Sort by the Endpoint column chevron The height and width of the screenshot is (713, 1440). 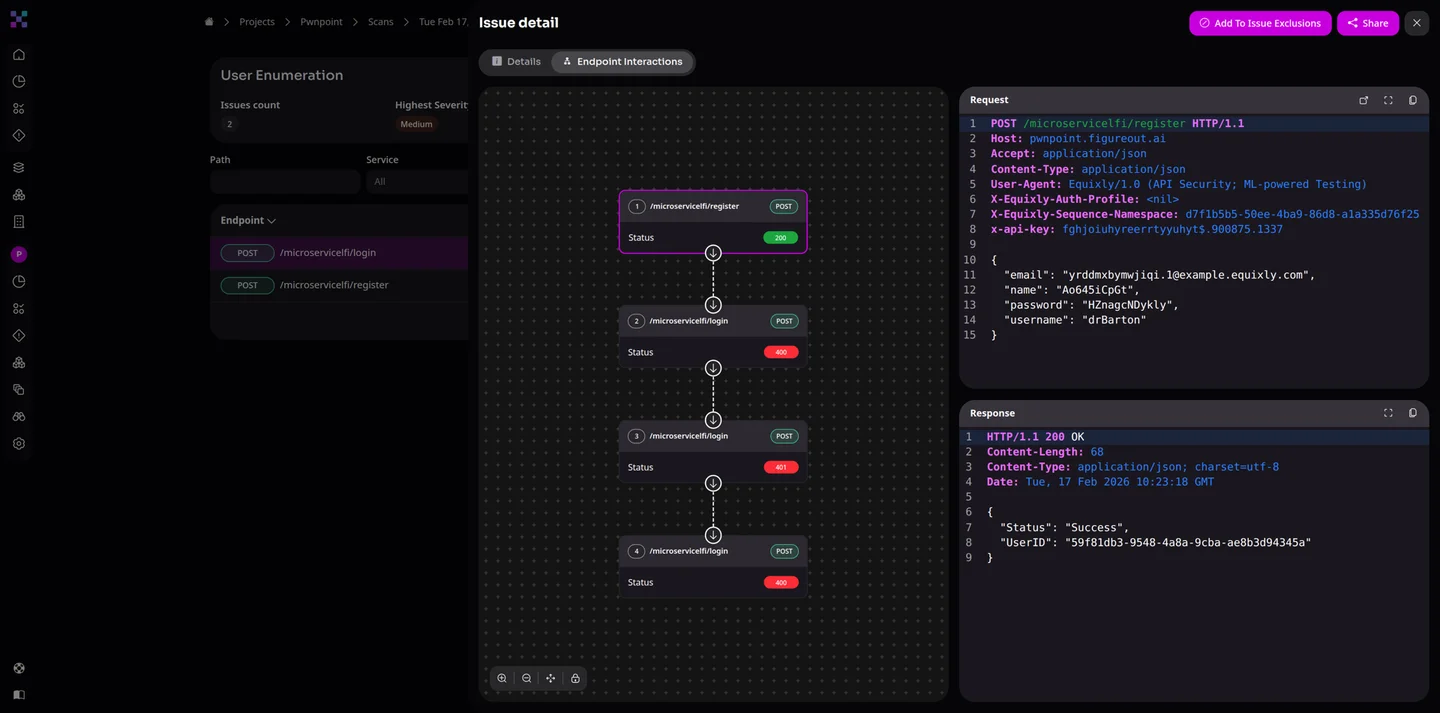click(x=271, y=221)
